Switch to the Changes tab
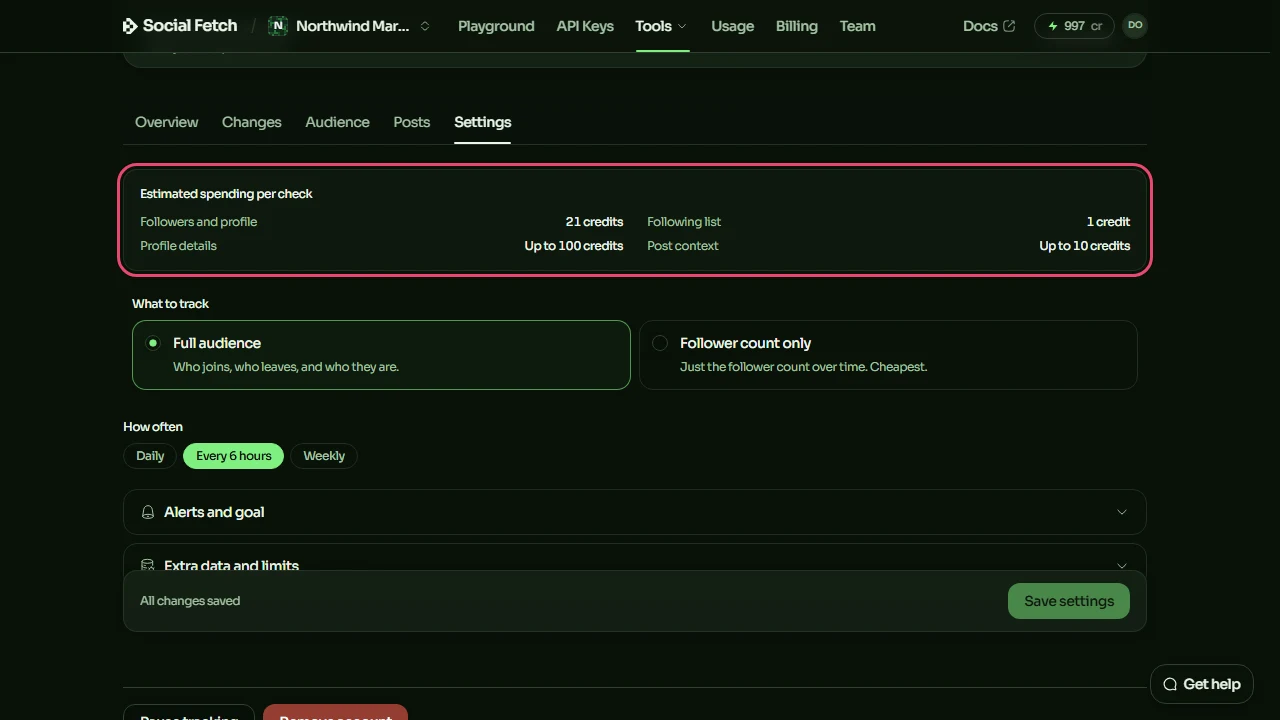This screenshot has width=1280, height=720. coord(252,122)
